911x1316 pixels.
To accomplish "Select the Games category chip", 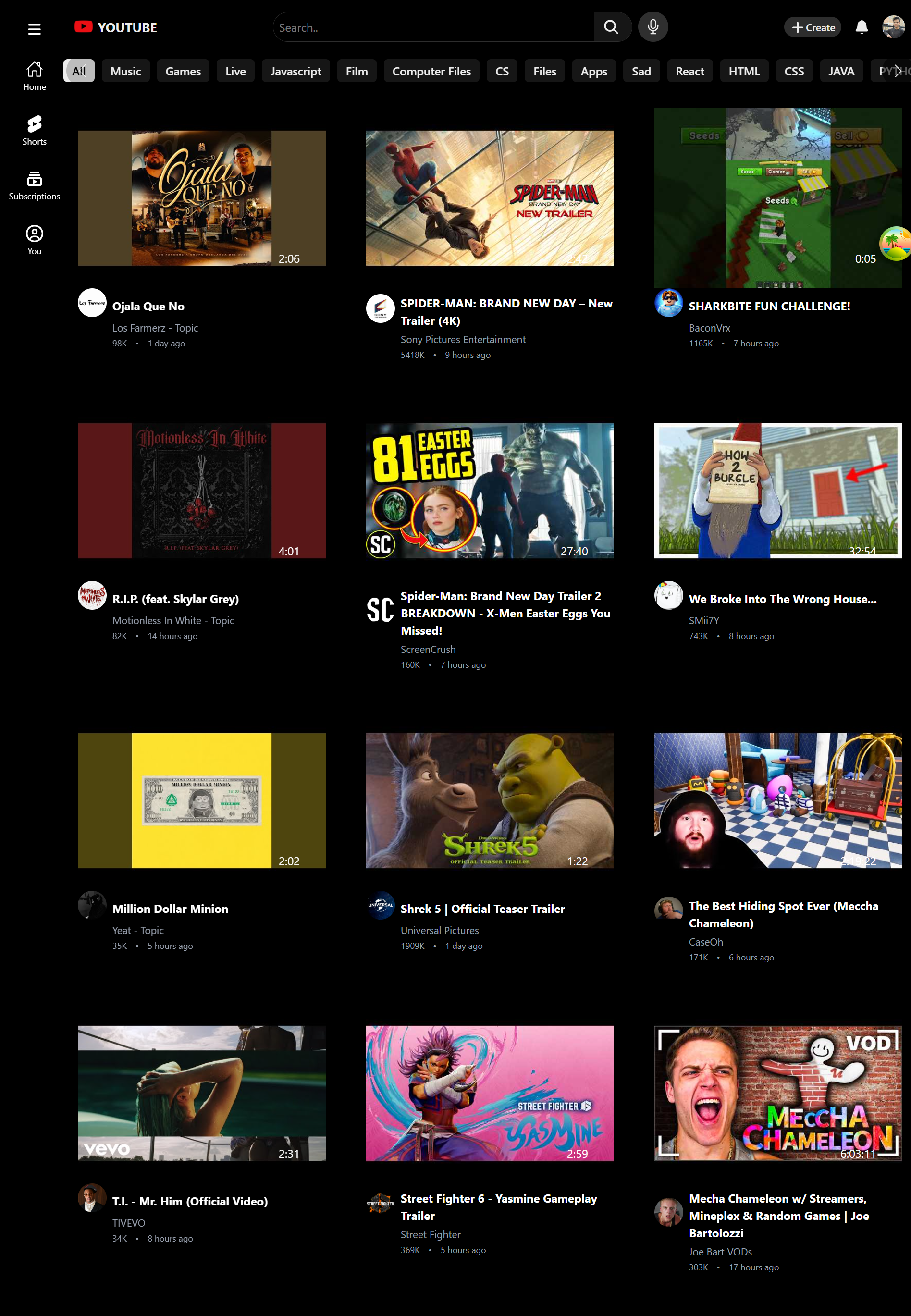I will coord(183,71).
